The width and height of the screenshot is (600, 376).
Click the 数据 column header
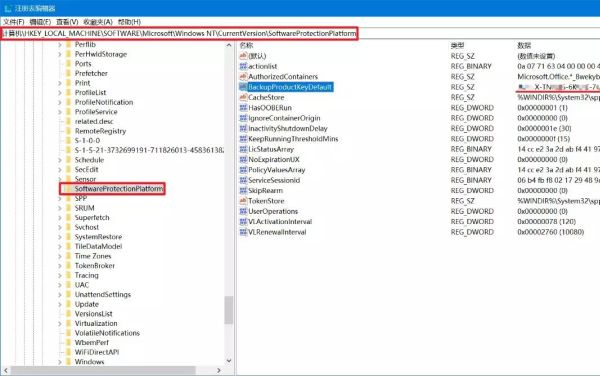(x=524, y=46)
